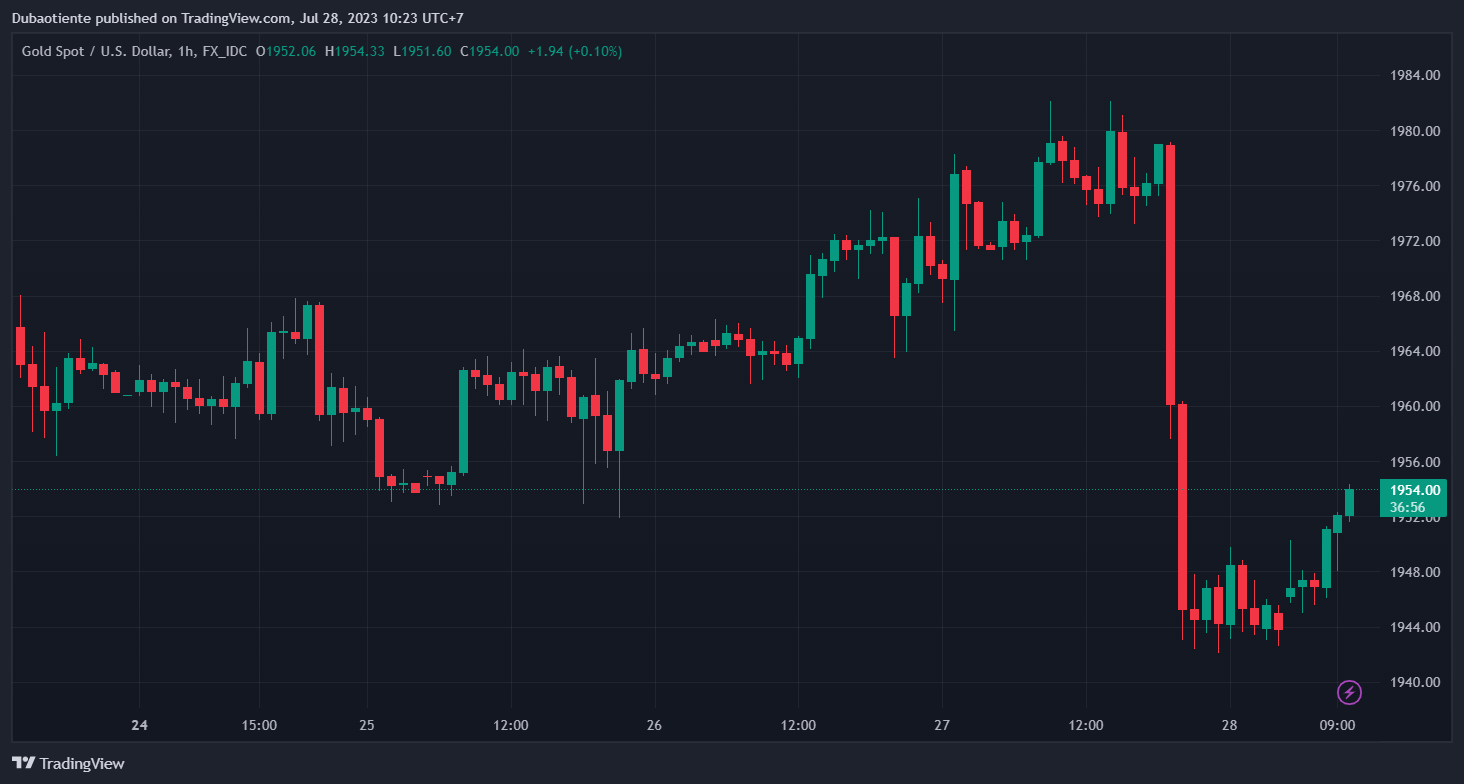This screenshot has width=1464, height=784.
Task: Click the 36:56 candle countdown timer
Action: pos(1407,507)
